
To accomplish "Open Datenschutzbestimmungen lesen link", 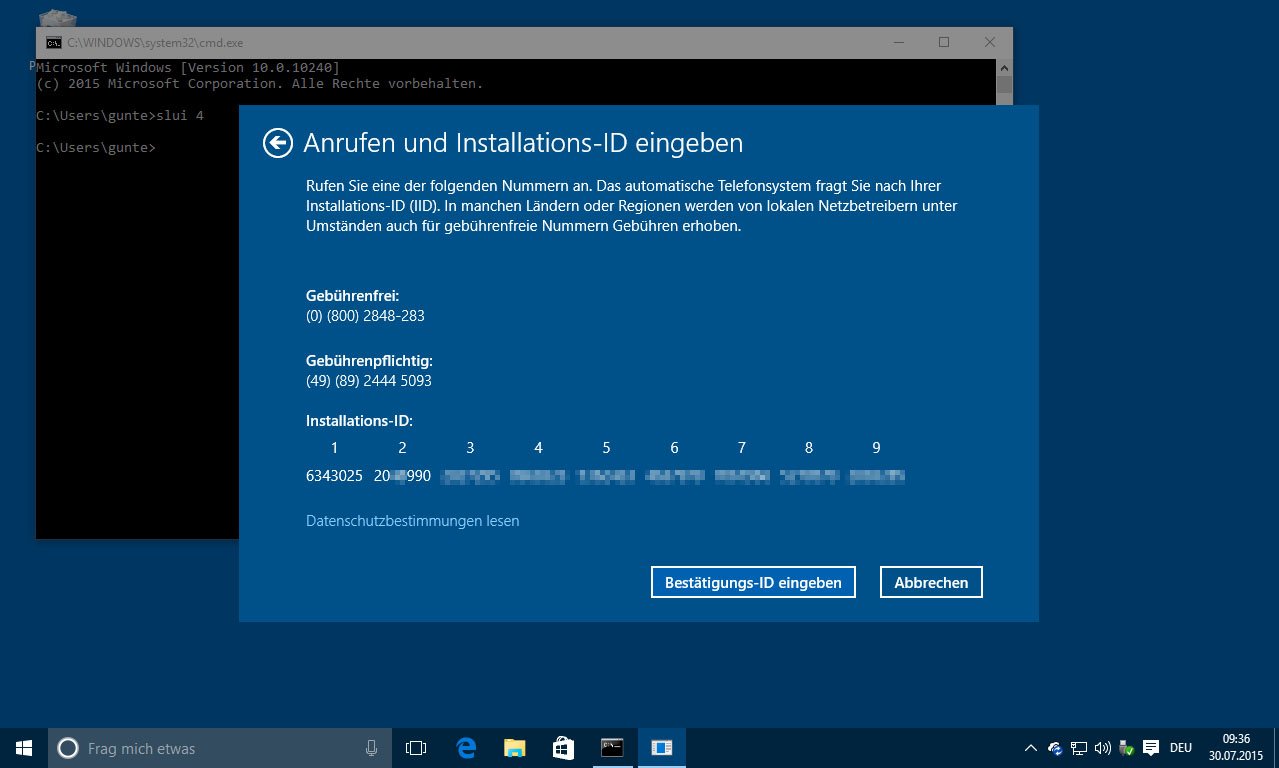I will point(412,520).
